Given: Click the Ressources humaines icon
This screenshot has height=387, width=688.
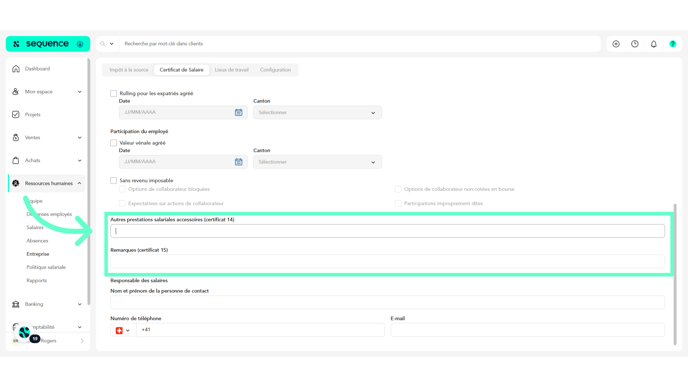Looking at the screenshot, I should click(x=16, y=183).
